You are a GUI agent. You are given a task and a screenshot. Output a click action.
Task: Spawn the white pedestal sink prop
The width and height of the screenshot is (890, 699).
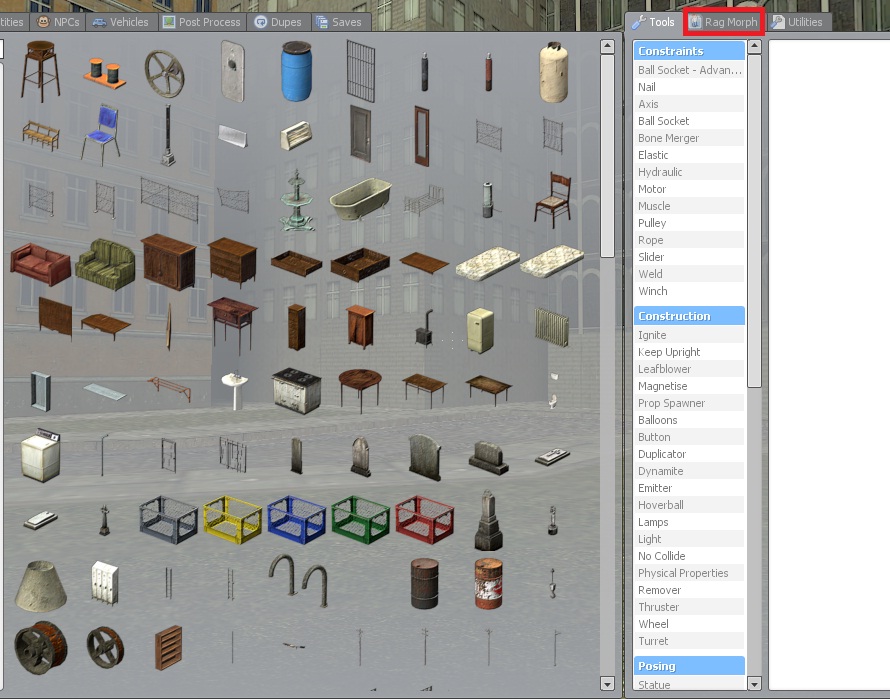234,391
